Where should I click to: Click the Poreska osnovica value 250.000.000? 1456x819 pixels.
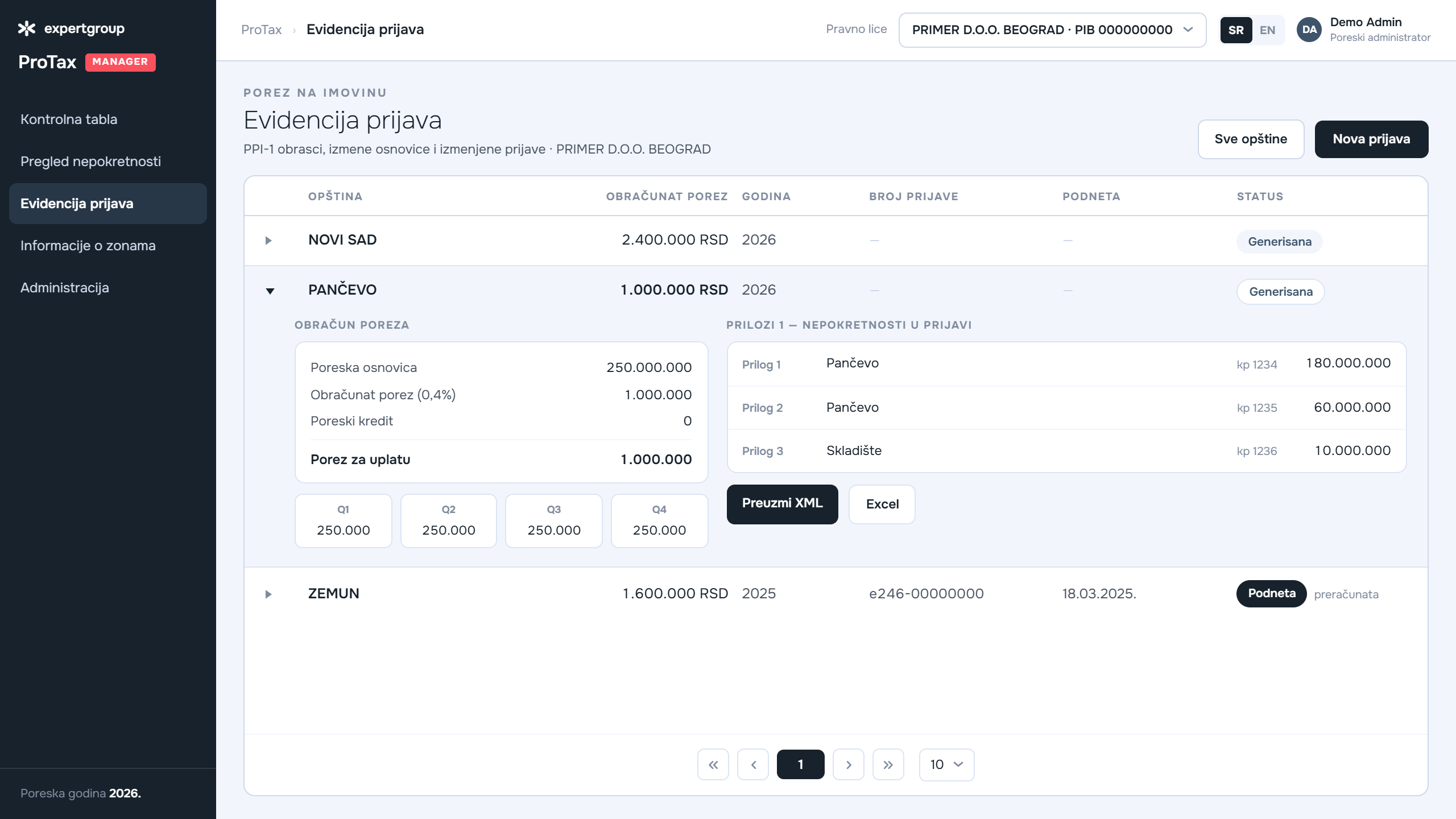tap(649, 368)
